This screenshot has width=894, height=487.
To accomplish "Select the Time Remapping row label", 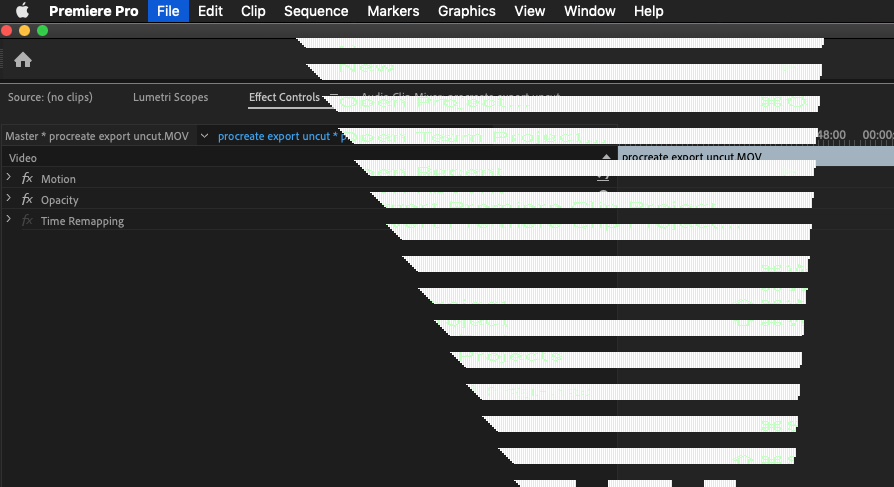I will pyautogui.click(x=82, y=221).
